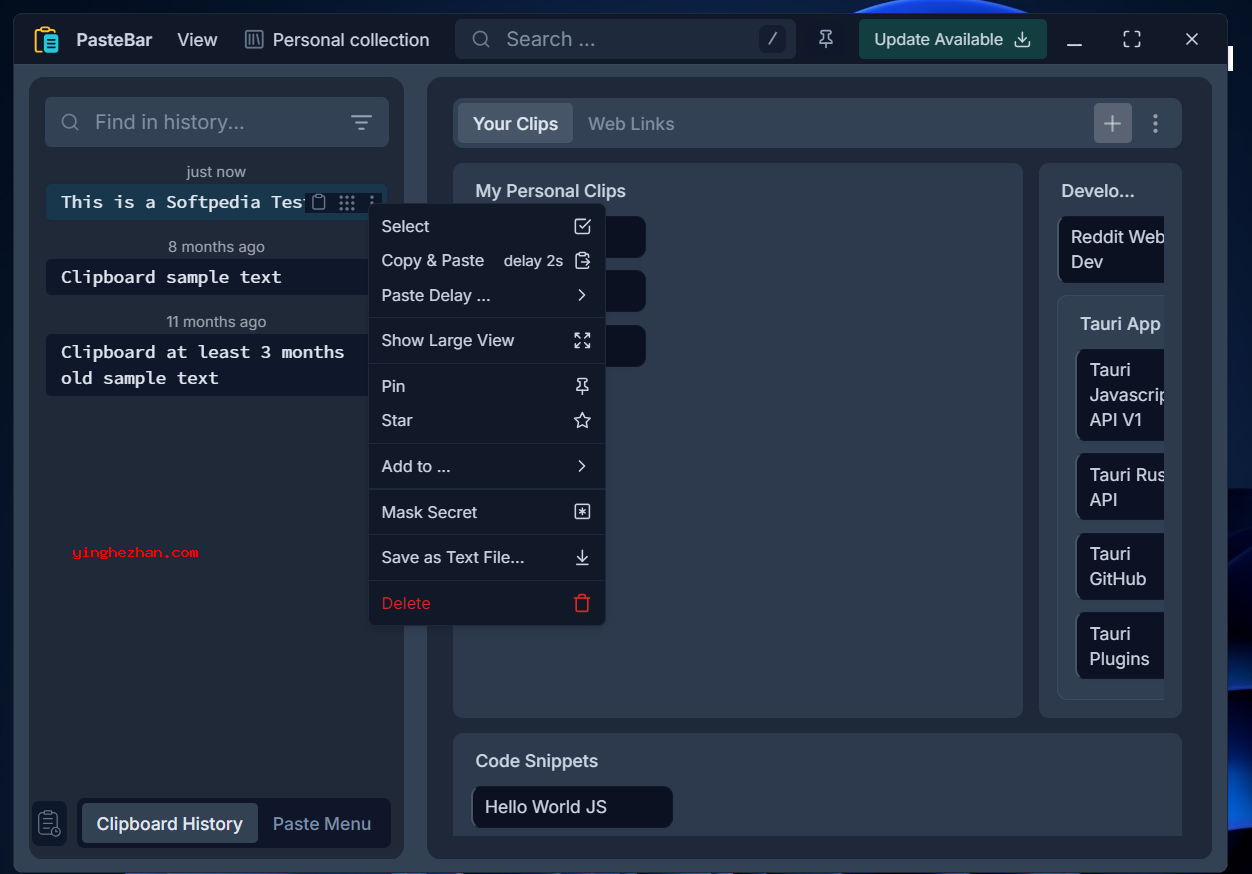Focus the top Search field

pos(625,39)
